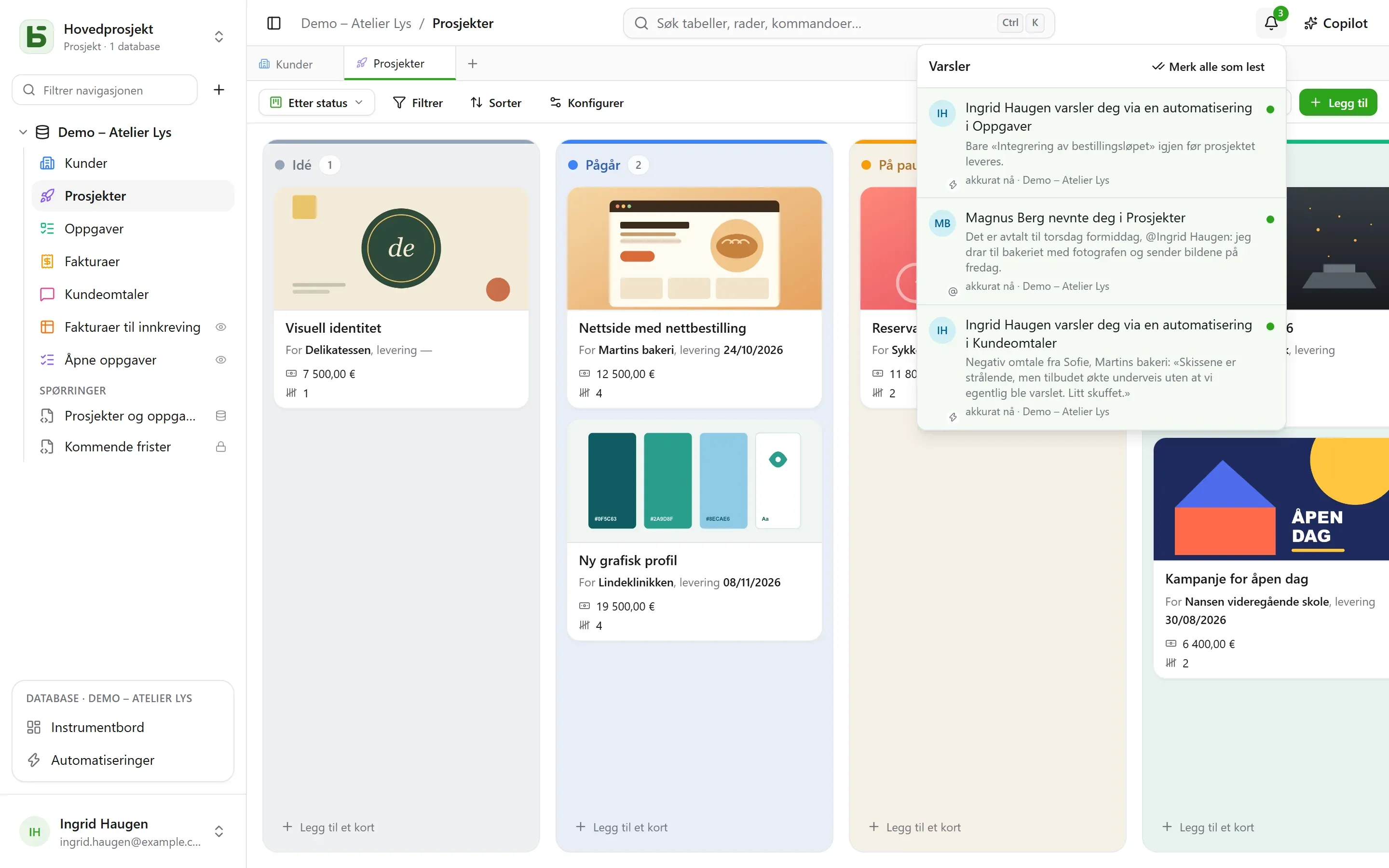Select the Prosjekter sidebar item
1389x868 pixels.
tap(132, 196)
